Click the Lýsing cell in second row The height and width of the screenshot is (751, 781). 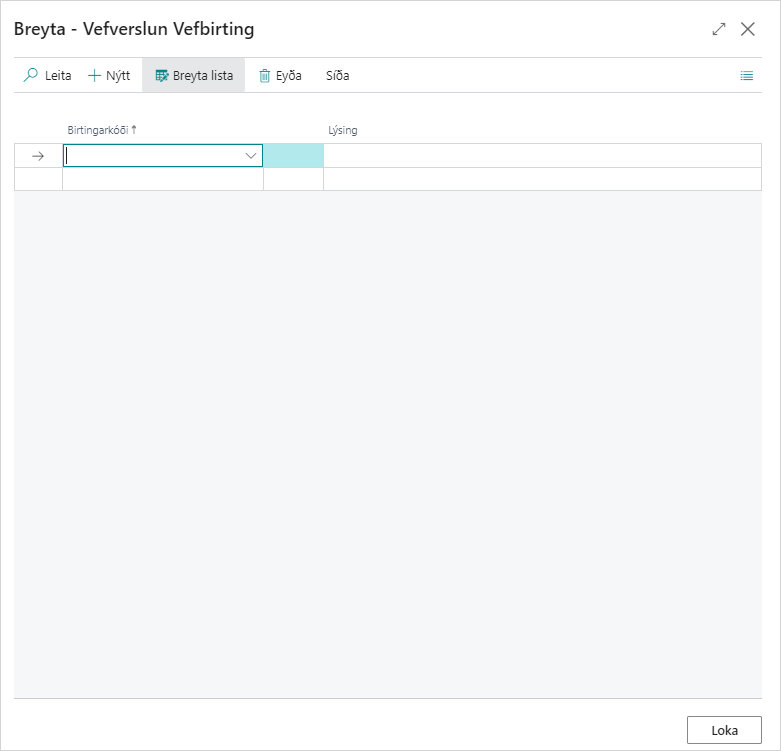point(542,179)
